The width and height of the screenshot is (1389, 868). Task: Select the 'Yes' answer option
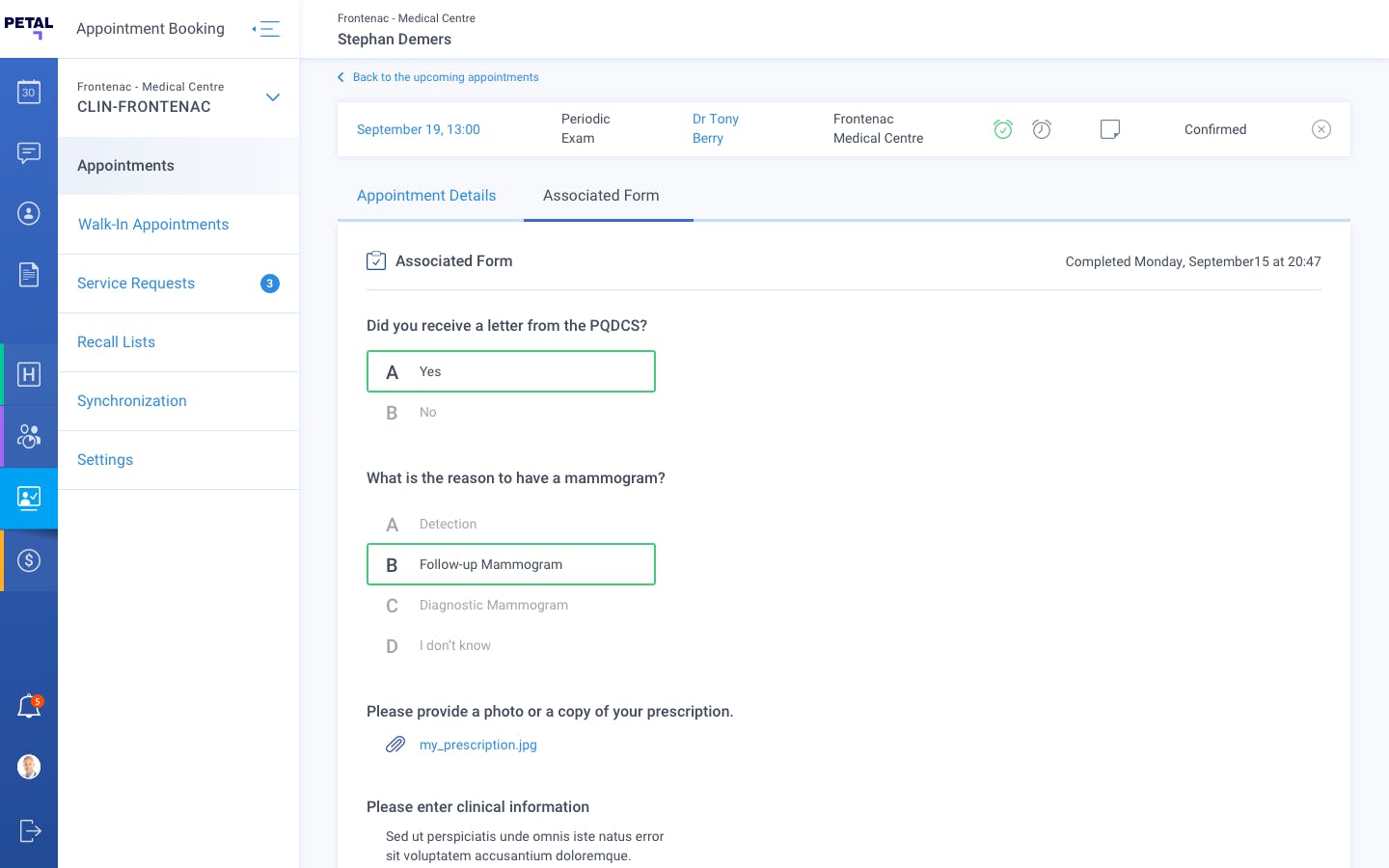coord(511,371)
